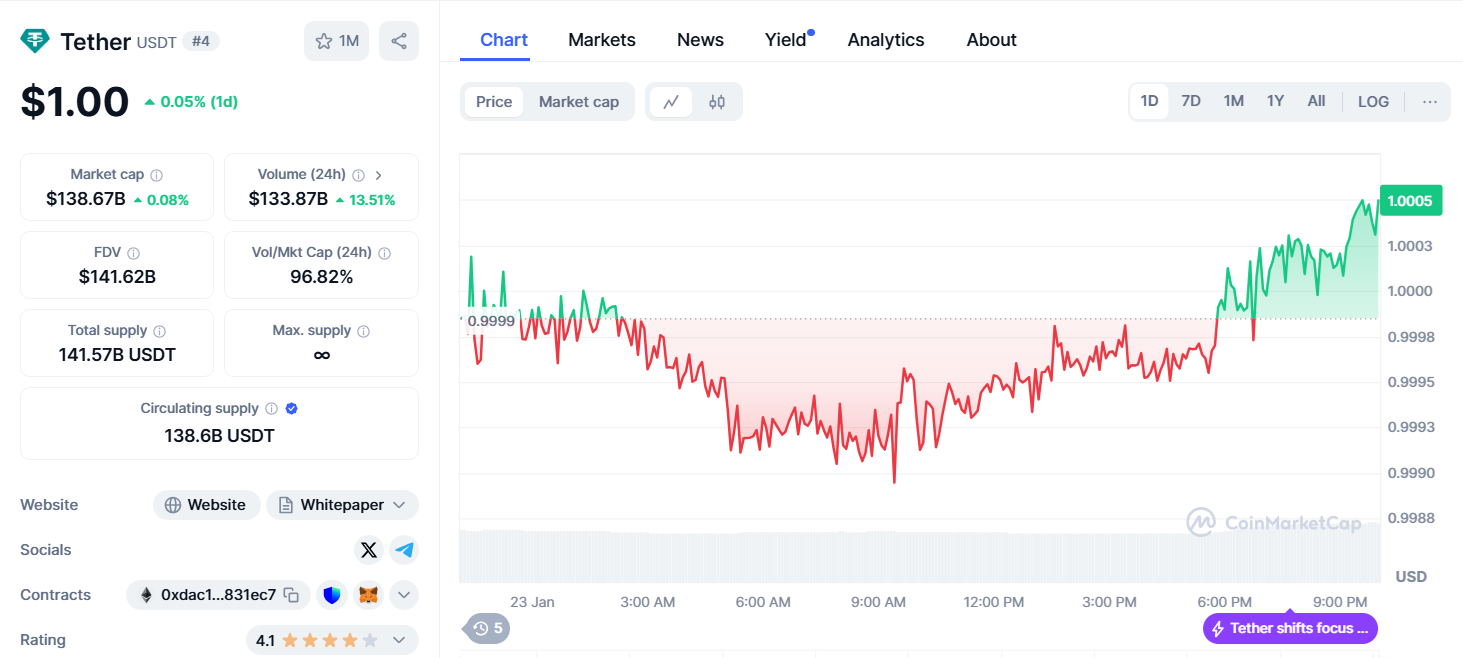Show info tooltip for Max. supply
Screen dimensions: 1463x658
364,331
